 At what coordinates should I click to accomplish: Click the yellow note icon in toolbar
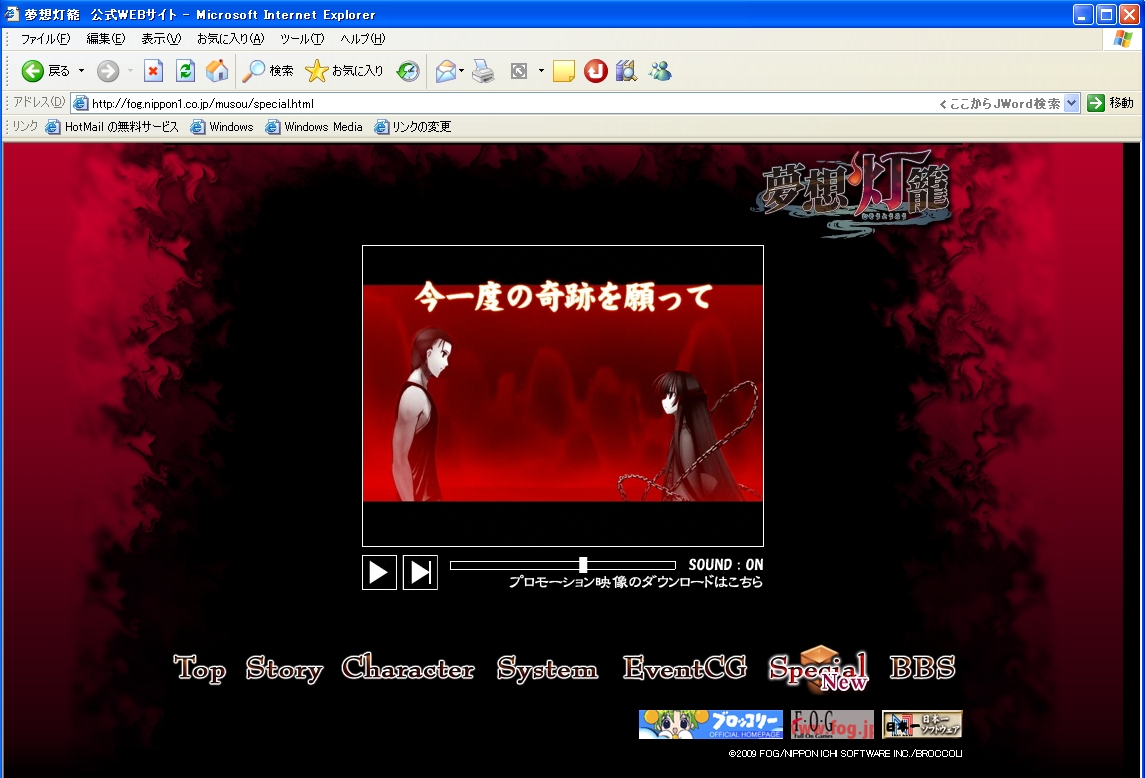click(x=564, y=71)
